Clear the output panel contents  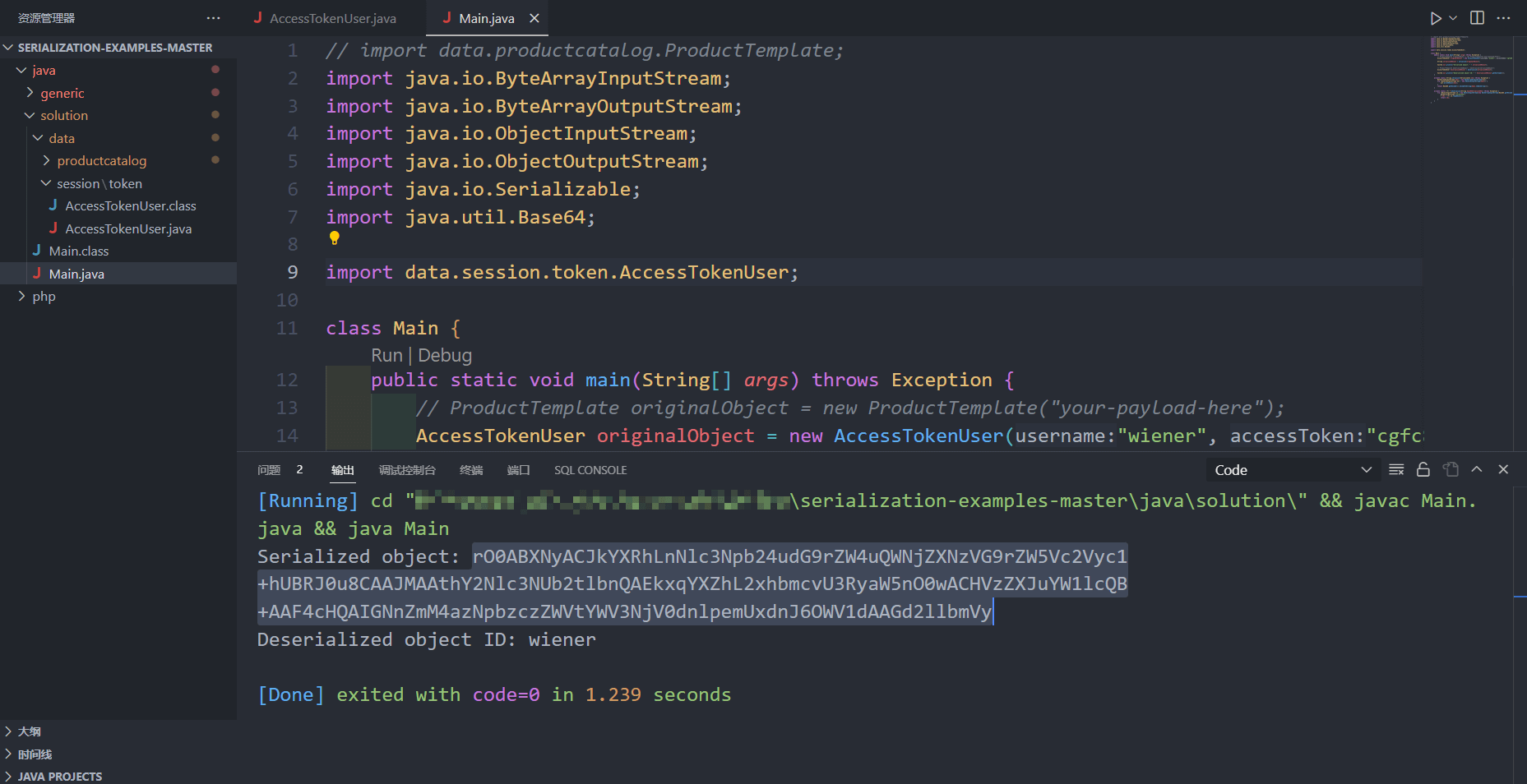1396,470
